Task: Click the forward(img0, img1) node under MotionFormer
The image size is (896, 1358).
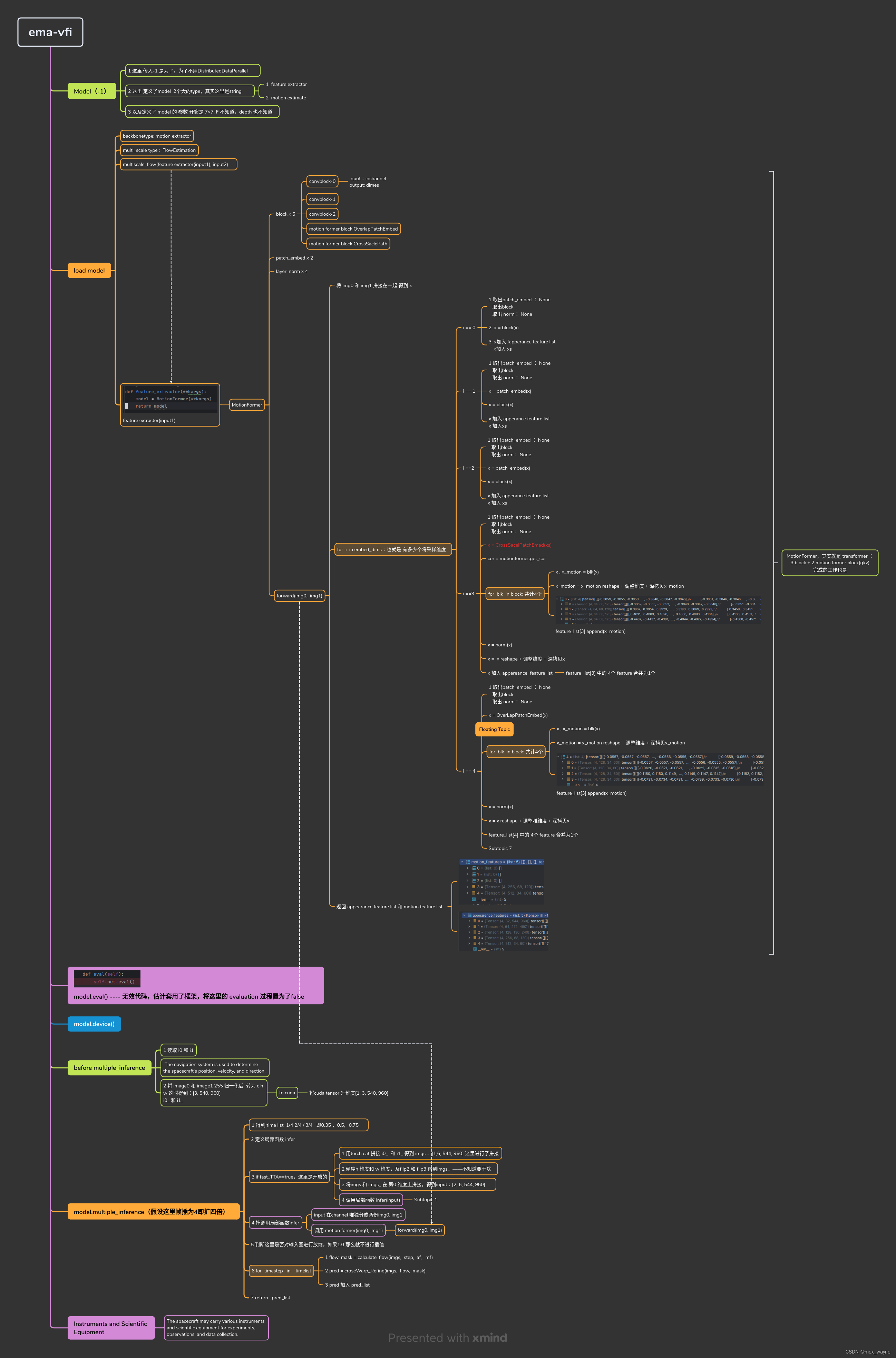Action: 300,596
